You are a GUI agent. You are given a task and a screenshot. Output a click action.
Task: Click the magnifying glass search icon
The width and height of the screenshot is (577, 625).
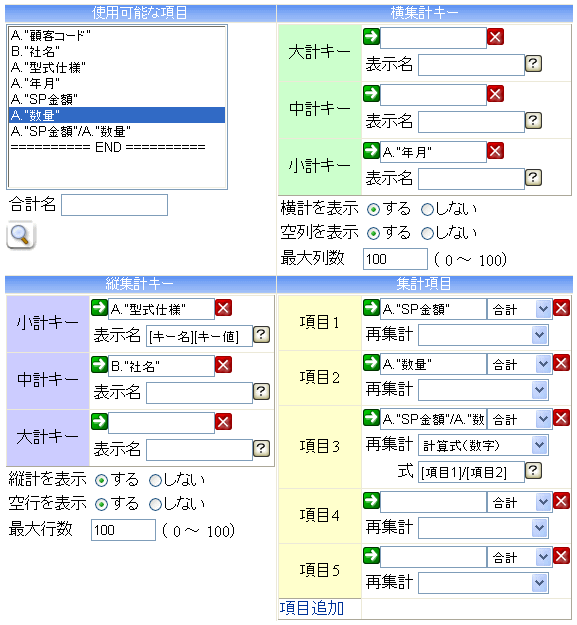point(21,236)
